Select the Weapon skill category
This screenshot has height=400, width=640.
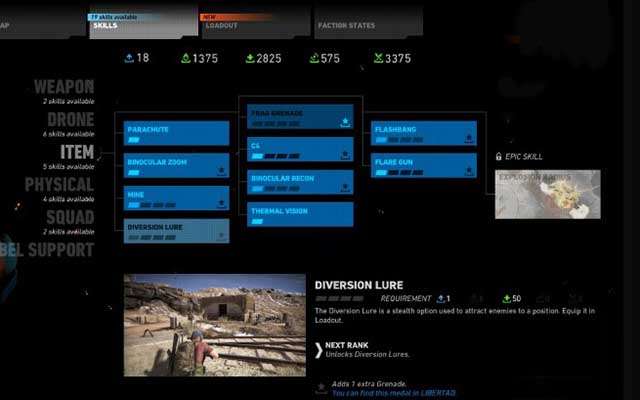point(64,87)
